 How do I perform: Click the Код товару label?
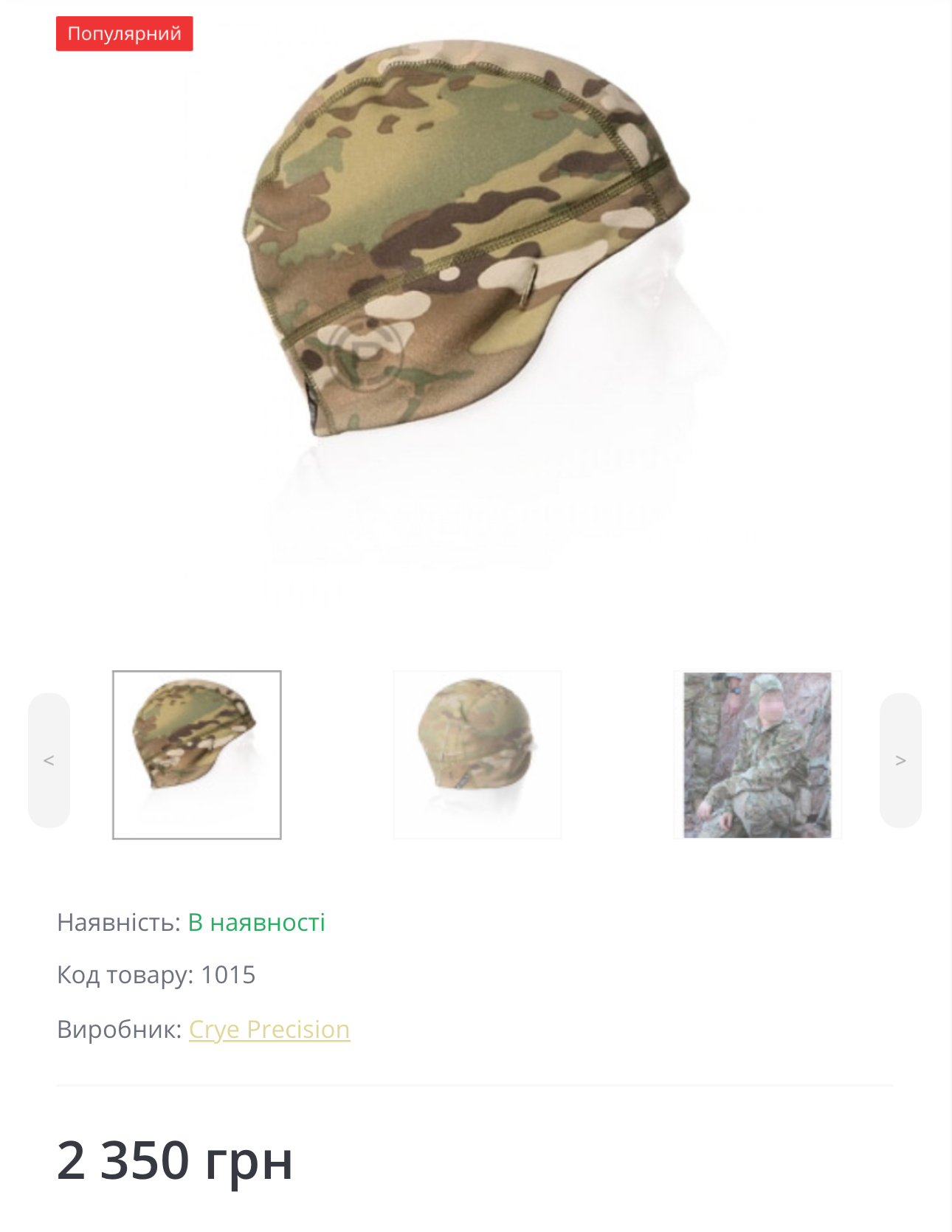(x=125, y=975)
